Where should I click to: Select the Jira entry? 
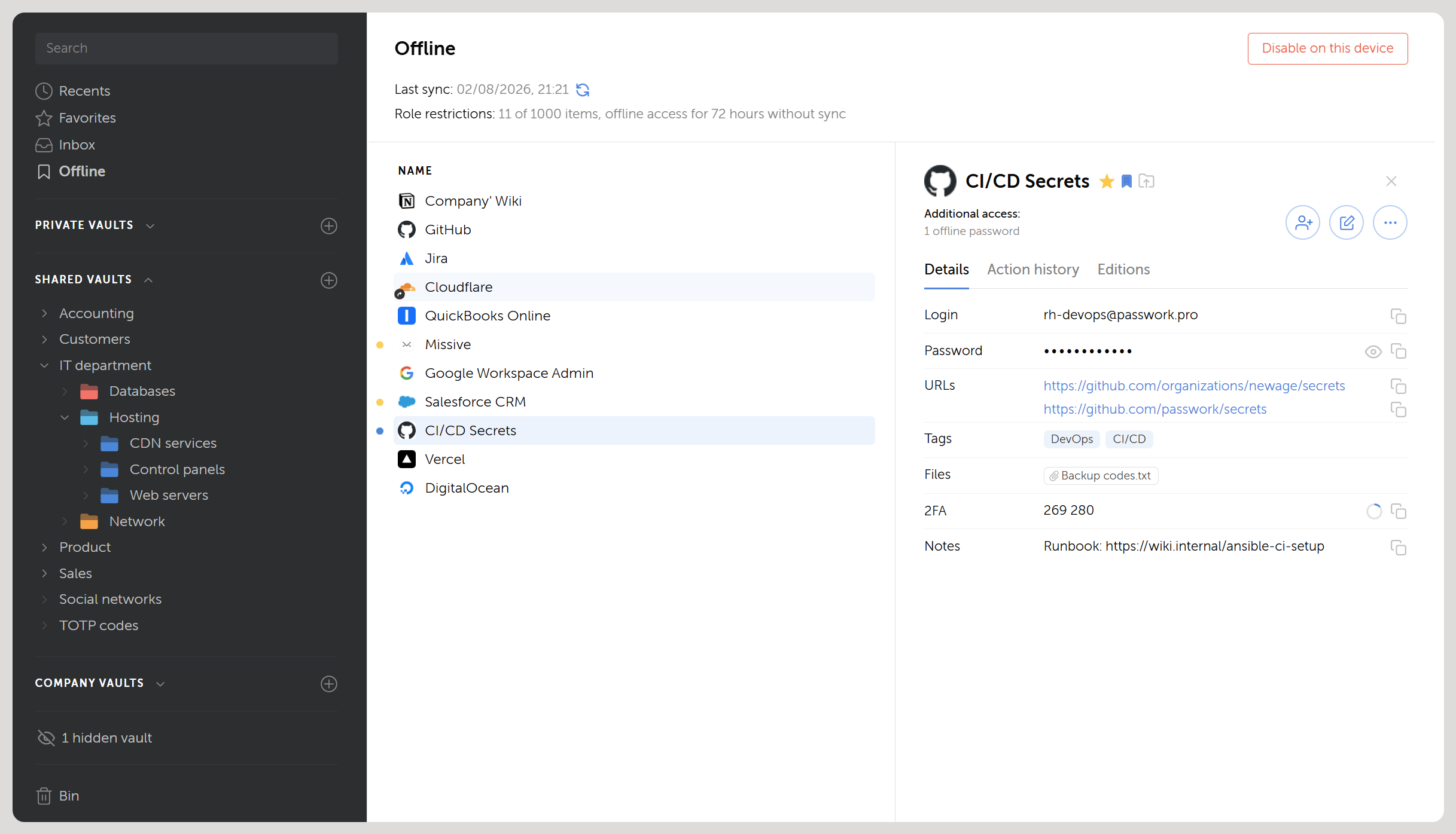point(634,258)
